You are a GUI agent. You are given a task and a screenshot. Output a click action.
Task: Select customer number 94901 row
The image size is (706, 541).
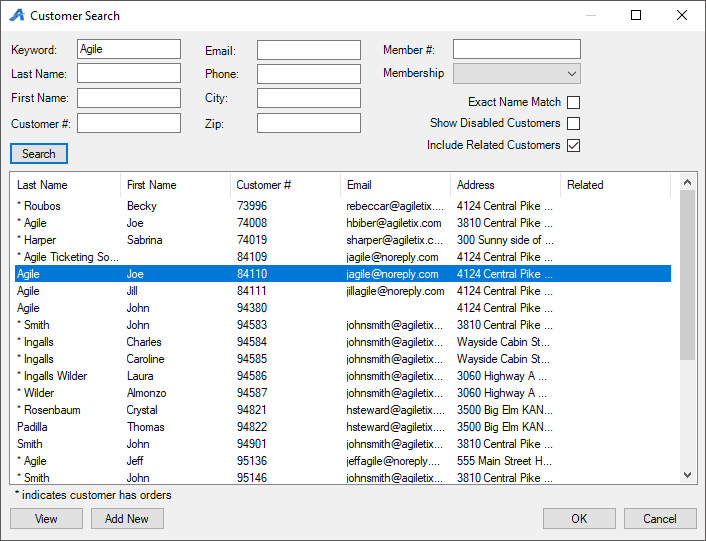[x=343, y=444]
